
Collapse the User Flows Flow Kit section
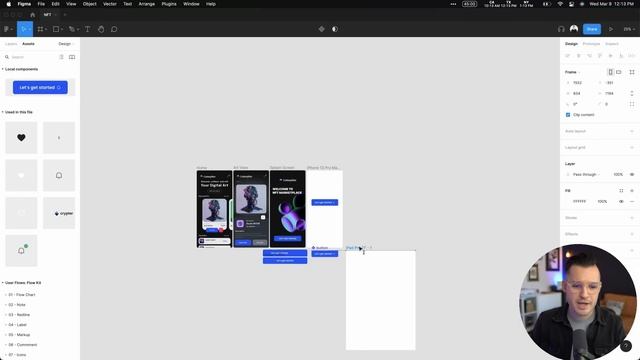coord(3,282)
